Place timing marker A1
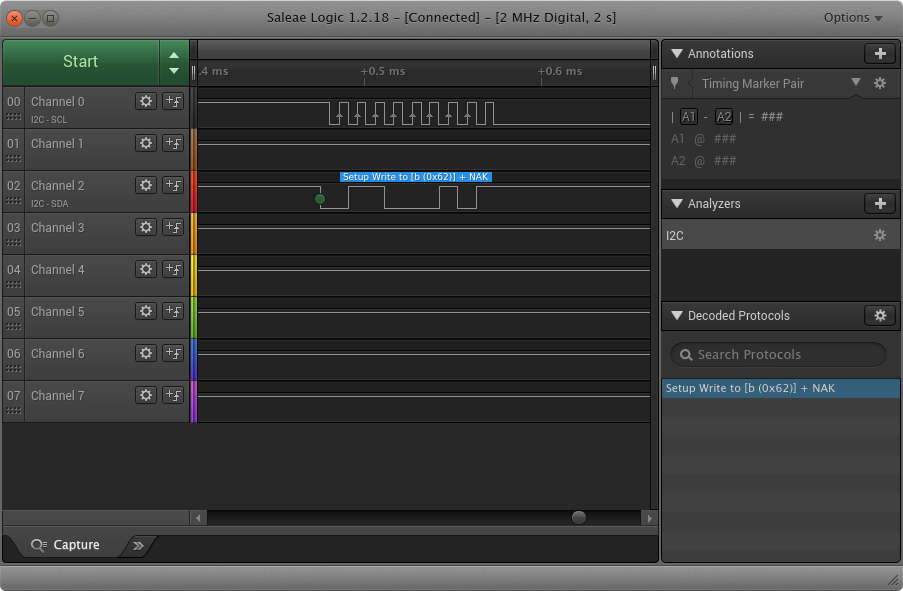This screenshot has height=591, width=903. point(689,117)
